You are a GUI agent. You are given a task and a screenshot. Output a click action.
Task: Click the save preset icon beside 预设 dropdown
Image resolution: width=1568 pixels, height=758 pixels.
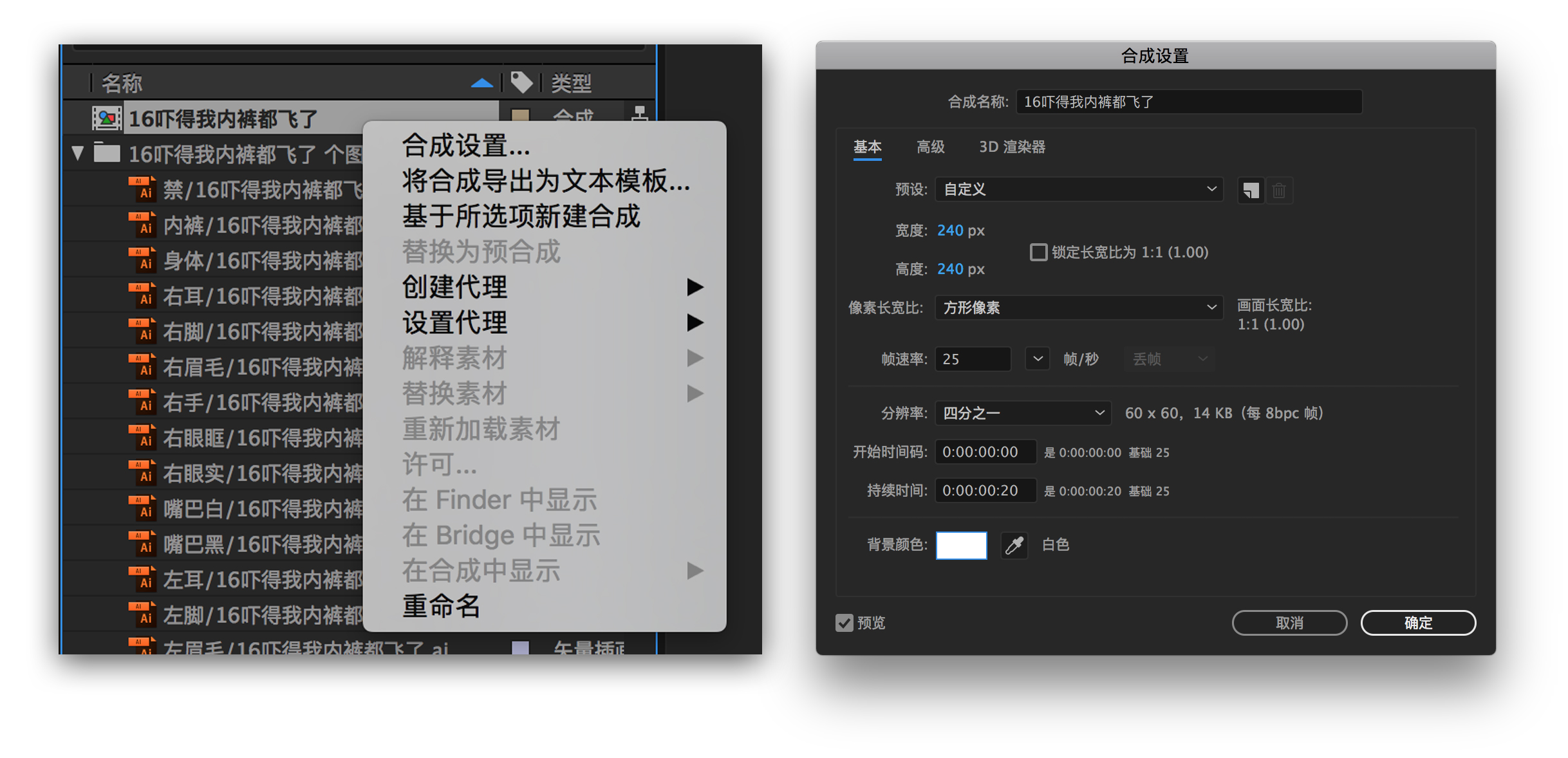(1250, 190)
